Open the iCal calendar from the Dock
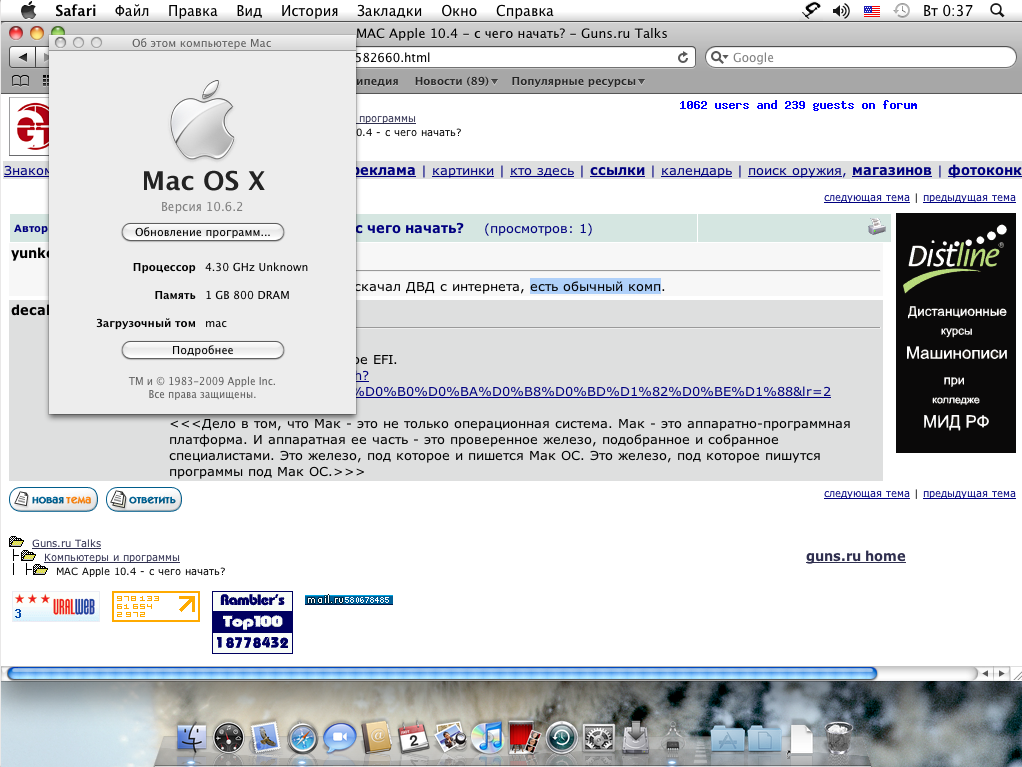The width and height of the screenshot is (1022, 767). point(413,738)
